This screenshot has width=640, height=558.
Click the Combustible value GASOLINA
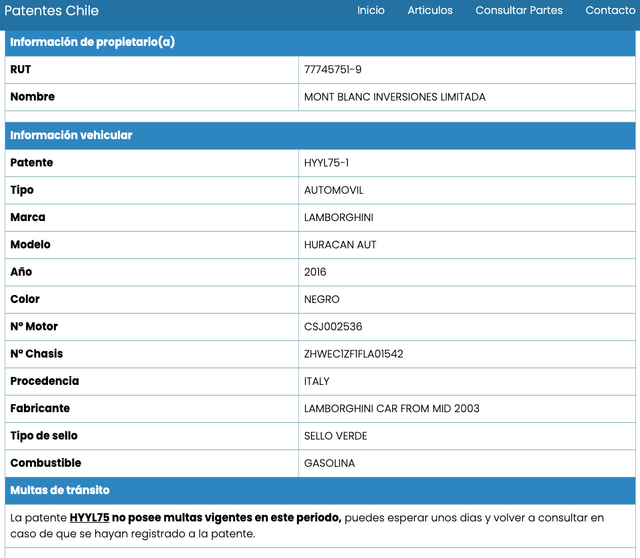329,463
